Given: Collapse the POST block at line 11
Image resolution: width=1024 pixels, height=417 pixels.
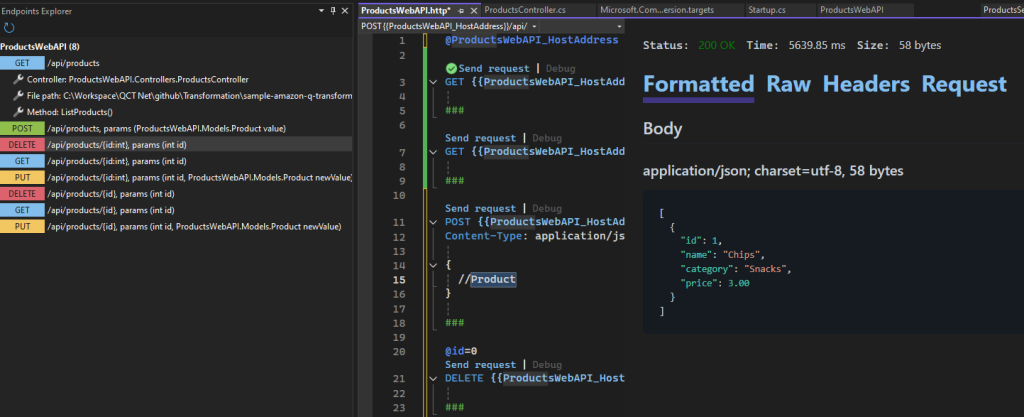Looking at the screenshot, I should click(432, 223).
